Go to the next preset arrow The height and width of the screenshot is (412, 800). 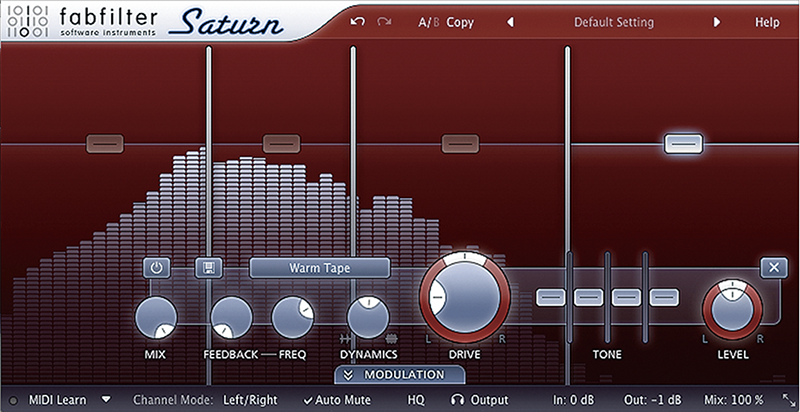pos(717,22)
